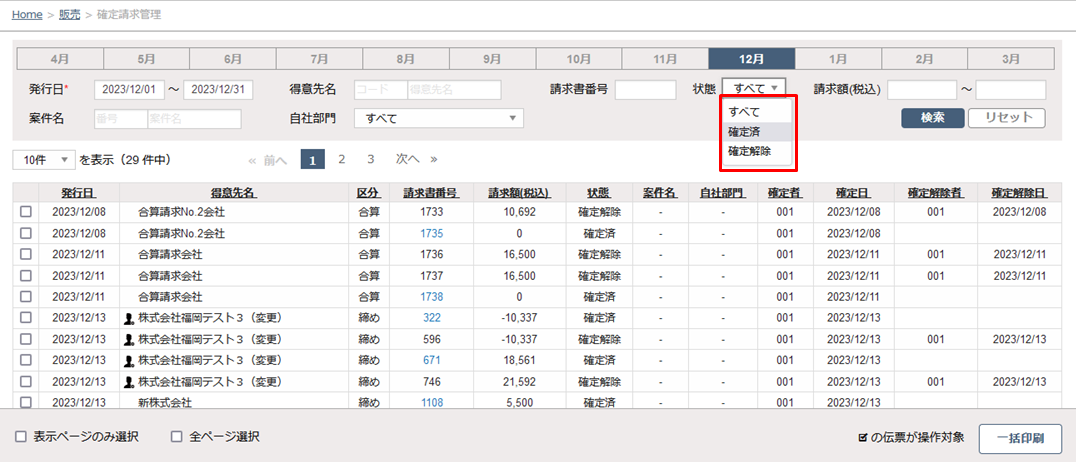Click person icon beside invoice 746 customer
Viewport: 1076px width, 462px height.
click(128, 381)
